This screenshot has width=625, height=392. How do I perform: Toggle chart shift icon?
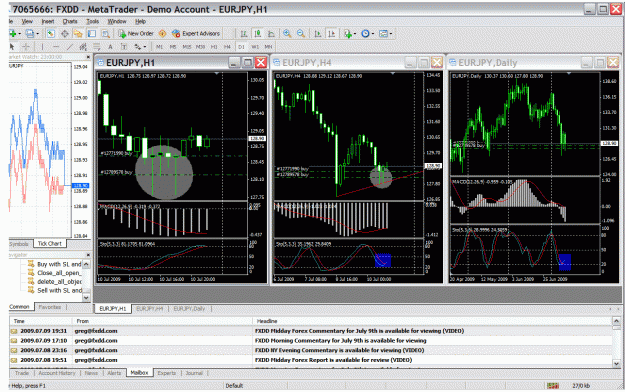[331, 34]
